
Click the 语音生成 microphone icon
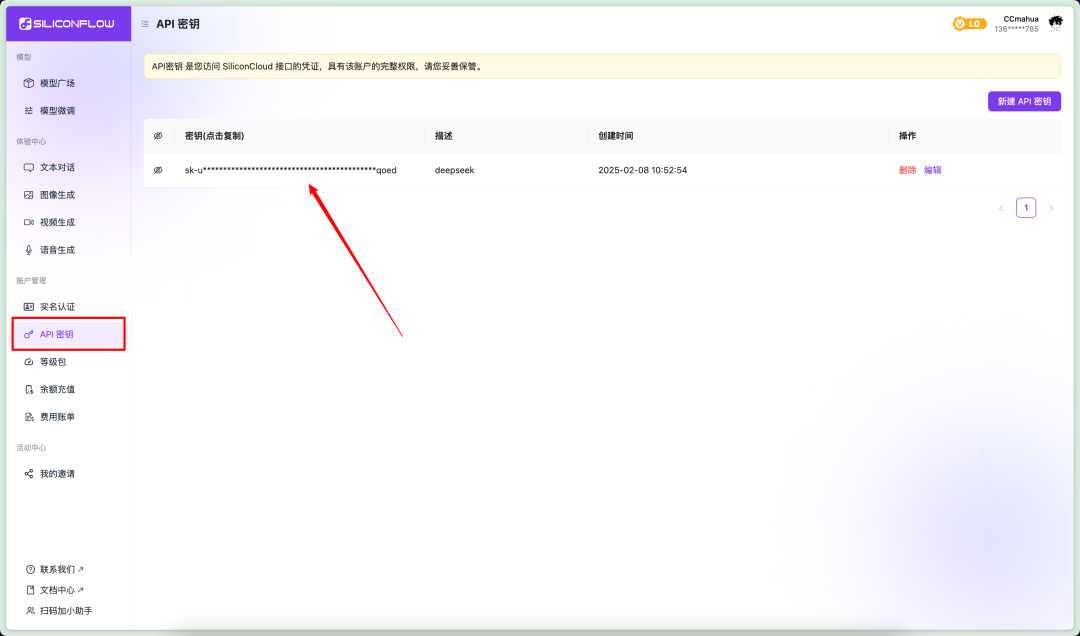click(x=29, y=250)
